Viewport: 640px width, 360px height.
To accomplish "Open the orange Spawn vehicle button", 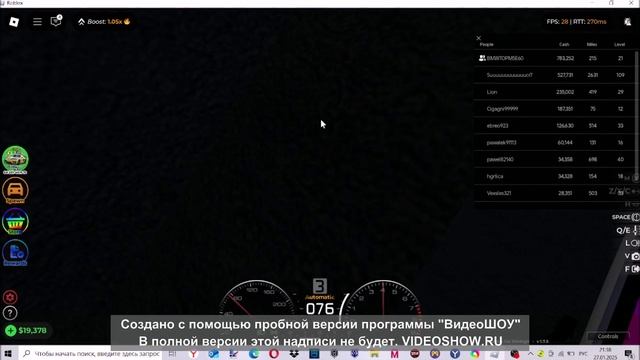I will click(x=15, y=191).
